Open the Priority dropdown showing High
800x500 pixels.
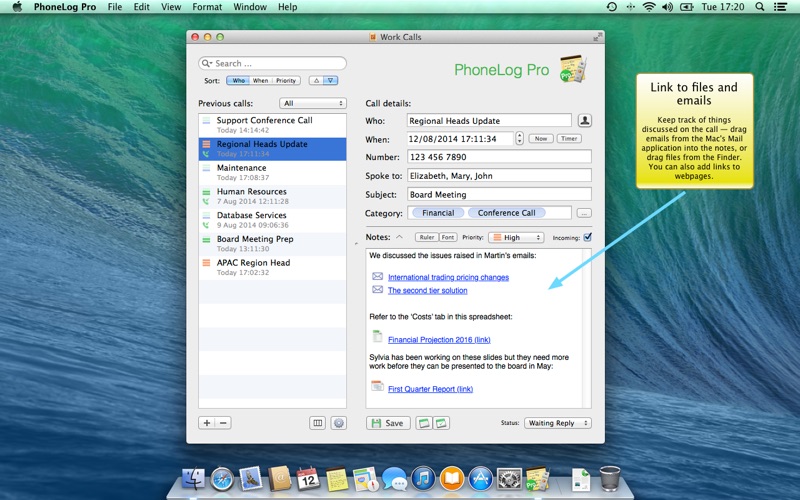tap(515, 237)
